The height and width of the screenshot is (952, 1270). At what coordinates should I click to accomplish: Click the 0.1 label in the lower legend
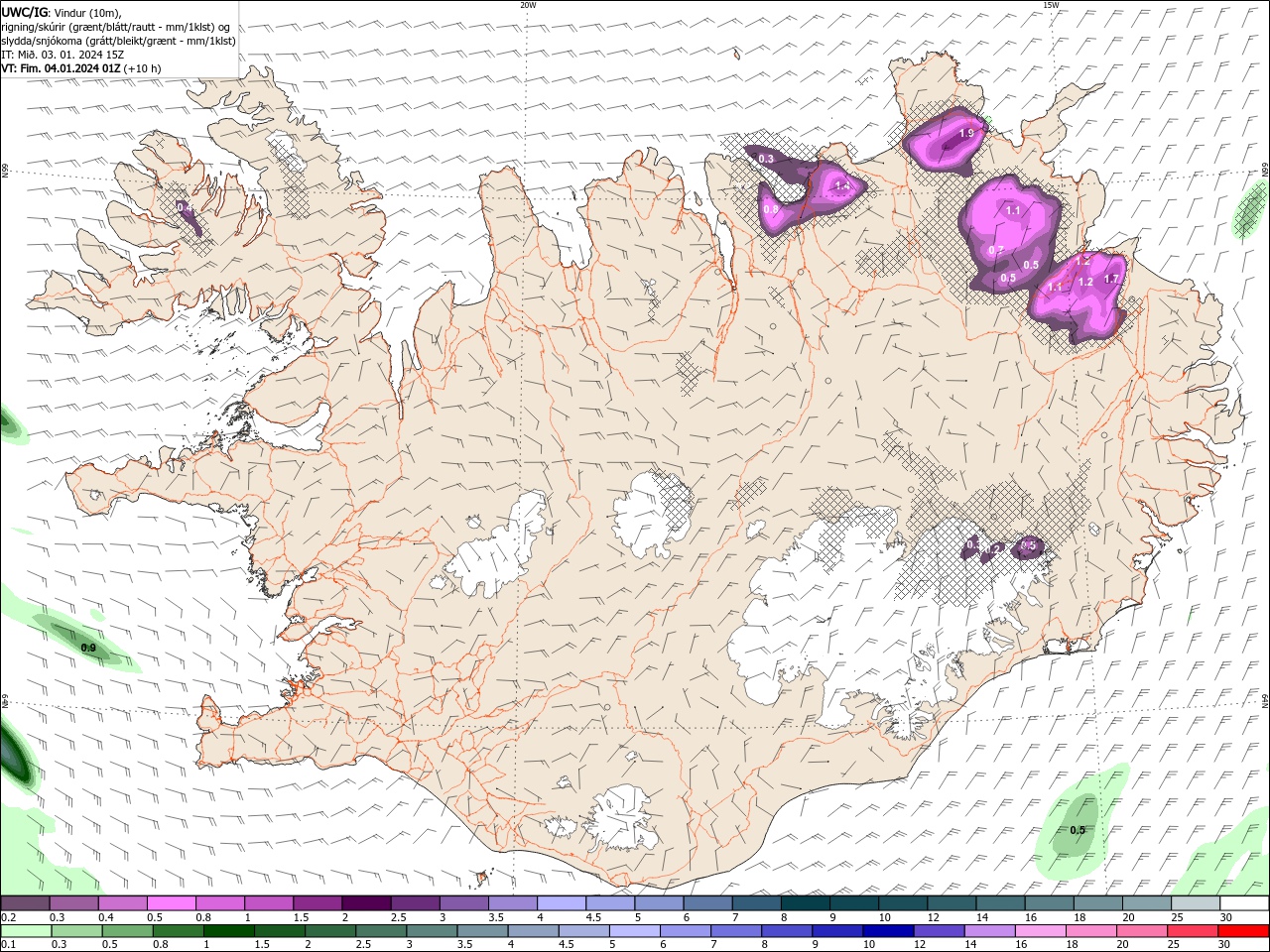coord(8,944)
